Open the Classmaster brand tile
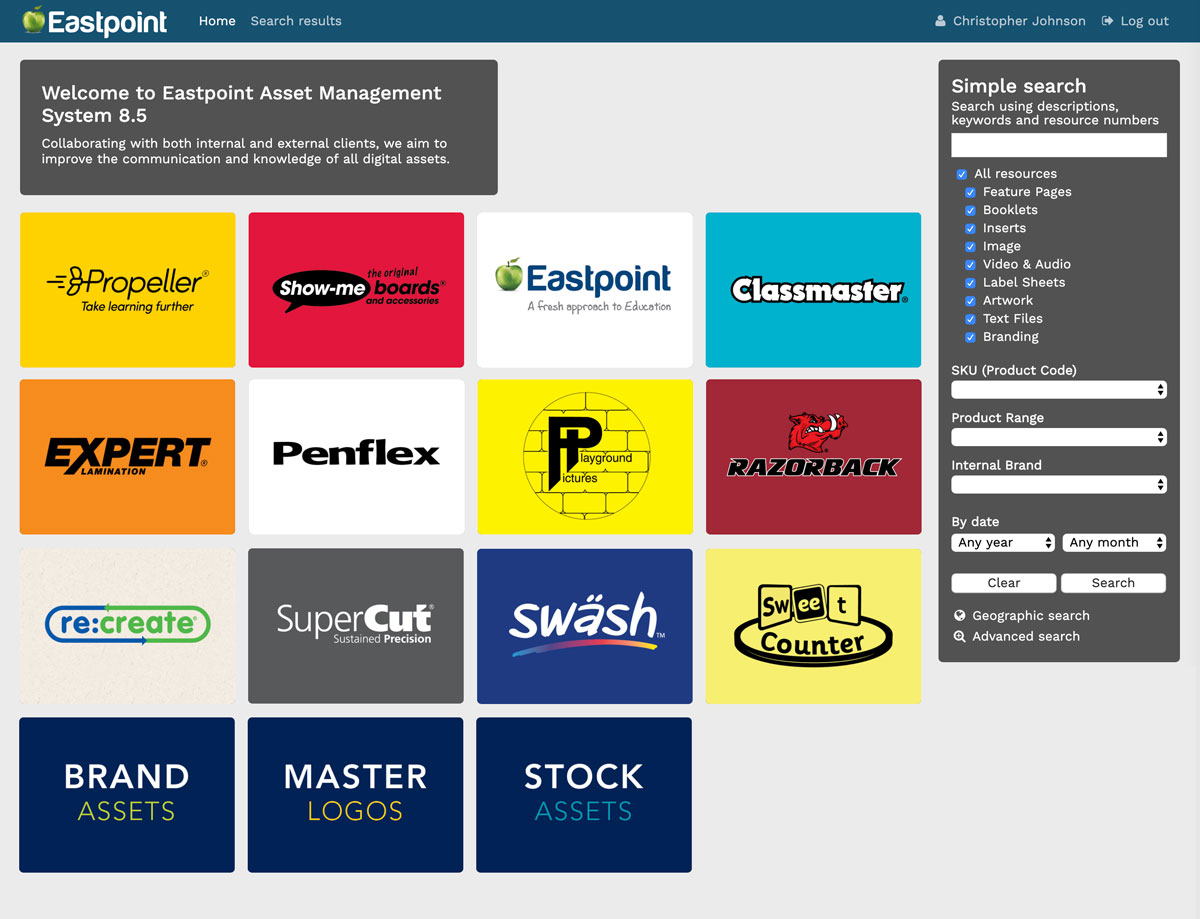This screenshot has height=919, width=1200. 813,290
